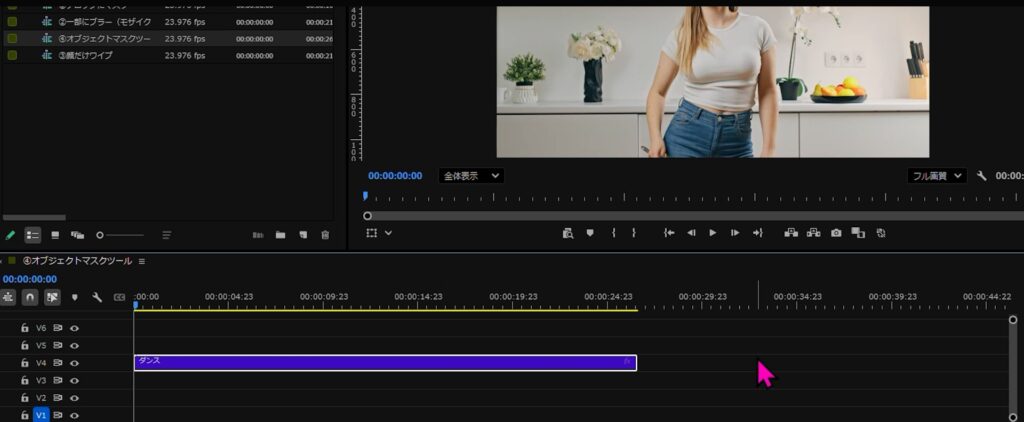Toggle V4 track output eye icon

click(74, 363)
